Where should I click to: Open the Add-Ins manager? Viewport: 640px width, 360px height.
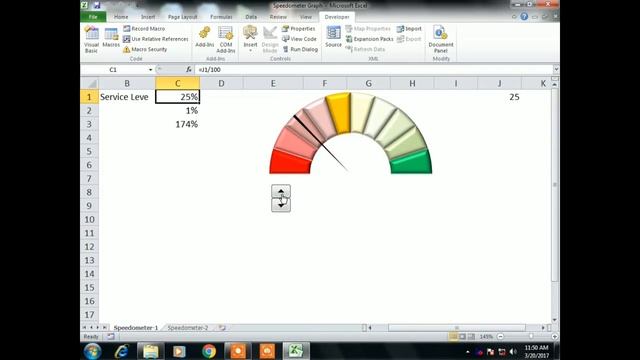point(205,37)
